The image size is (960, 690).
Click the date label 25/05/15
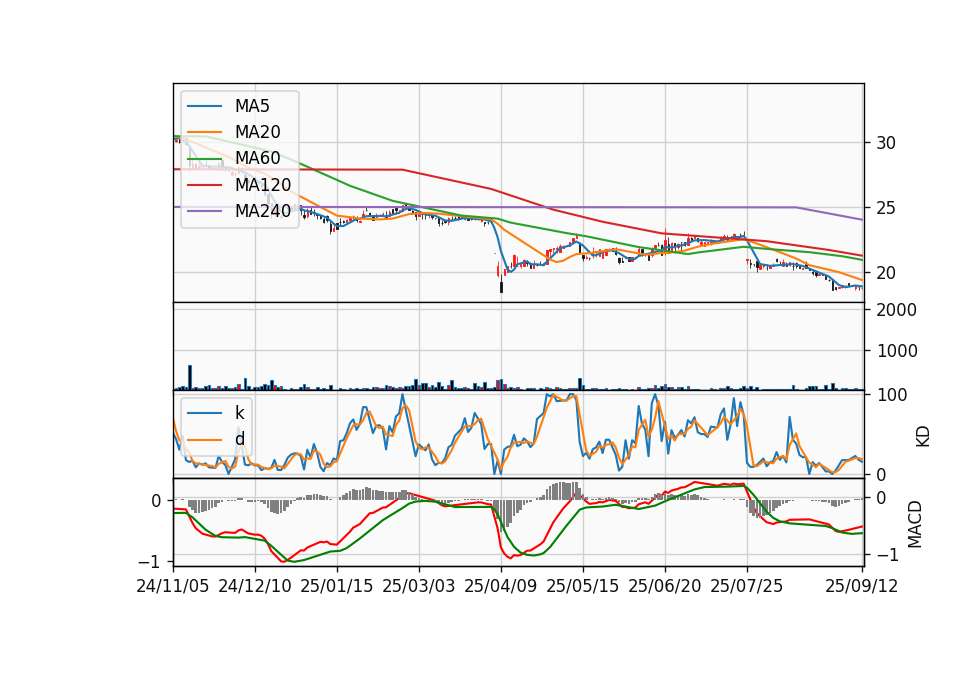[x=582, y=586]
